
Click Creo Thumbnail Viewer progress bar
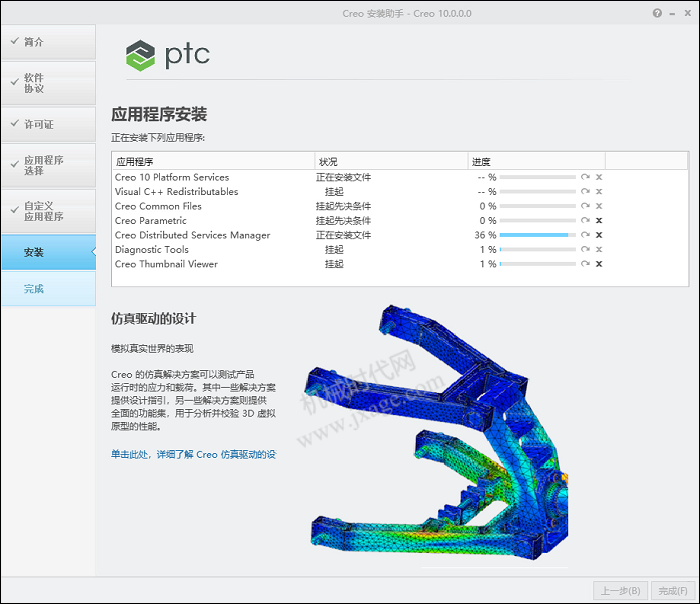pyautogui.click(x=538, y=264)
